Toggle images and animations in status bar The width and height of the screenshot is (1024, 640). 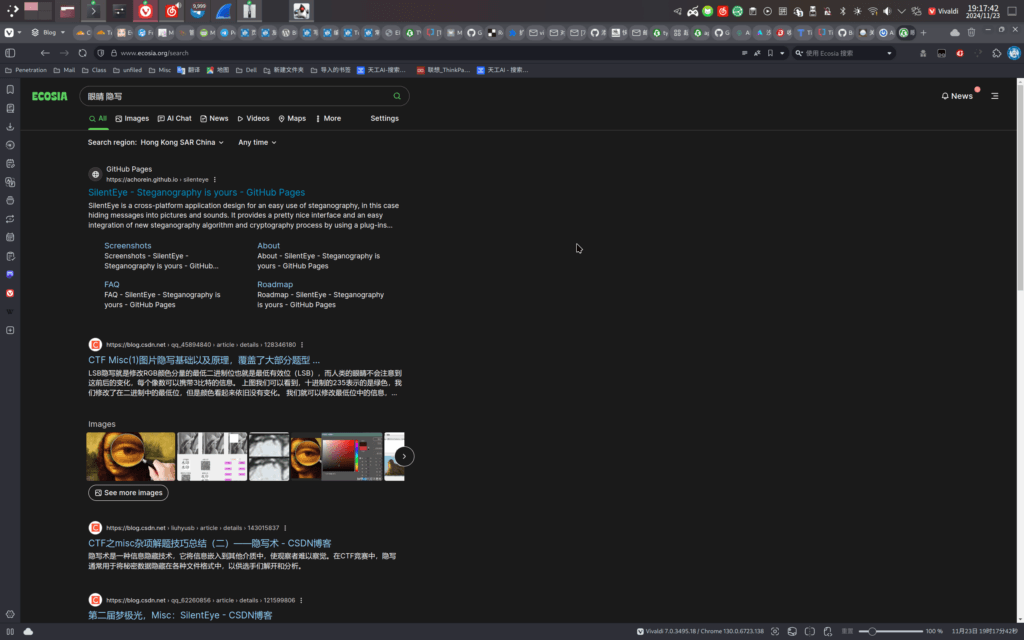pyautogui.click(x=792, y=632)
